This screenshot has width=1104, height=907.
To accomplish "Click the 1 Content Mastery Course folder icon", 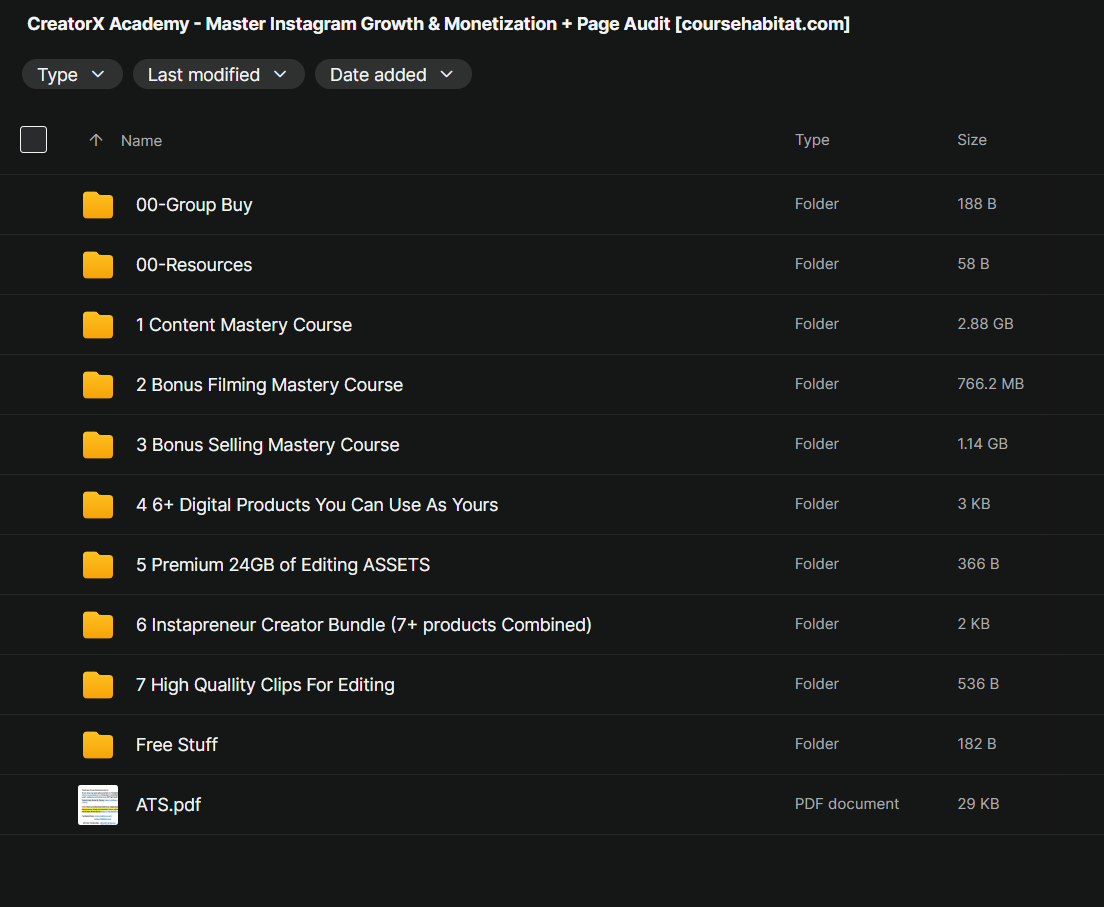I will (98, 325).
